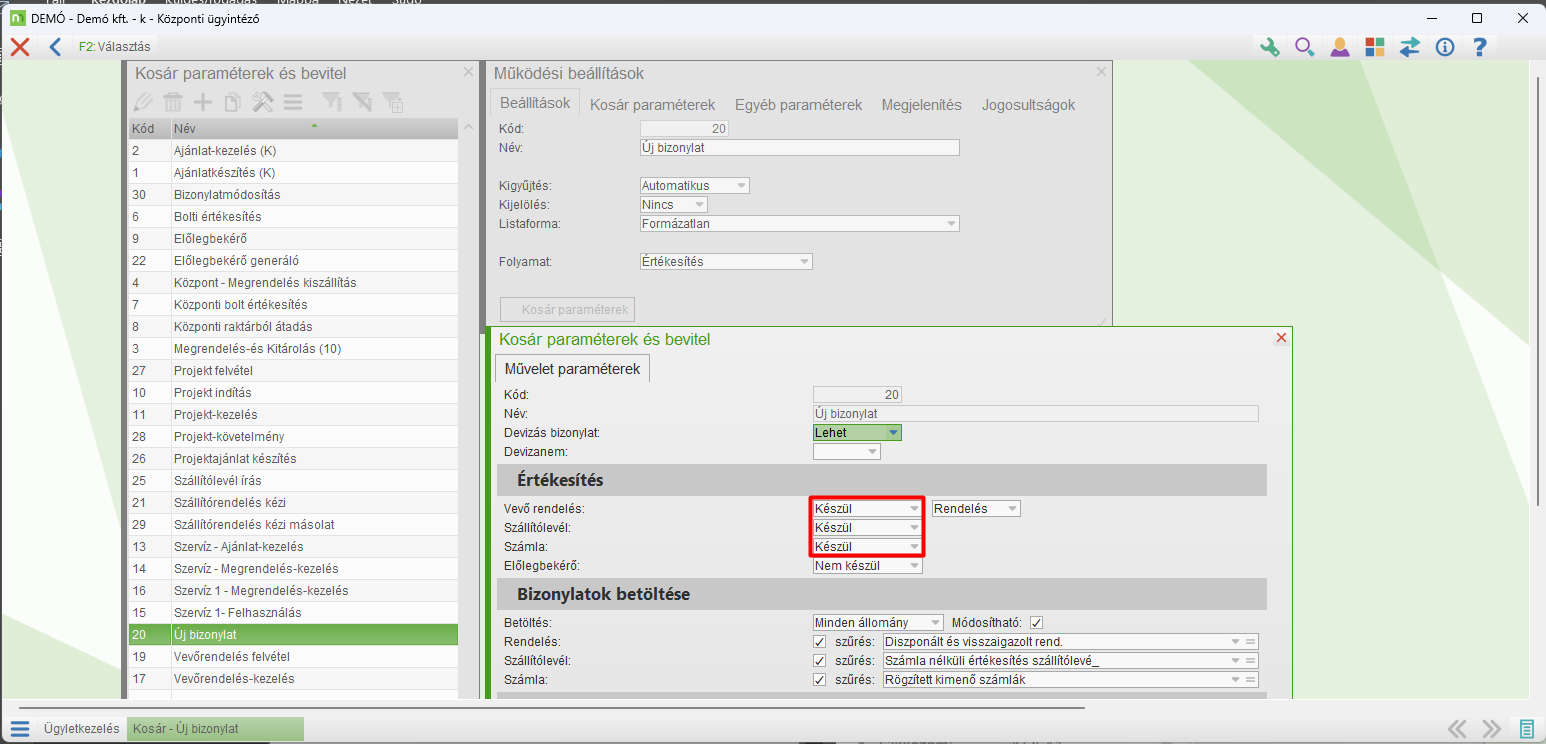The height and width of the screenshot is (744, 1546).
Task: Click the F2: Választás button
Action: tap(116, 47)
